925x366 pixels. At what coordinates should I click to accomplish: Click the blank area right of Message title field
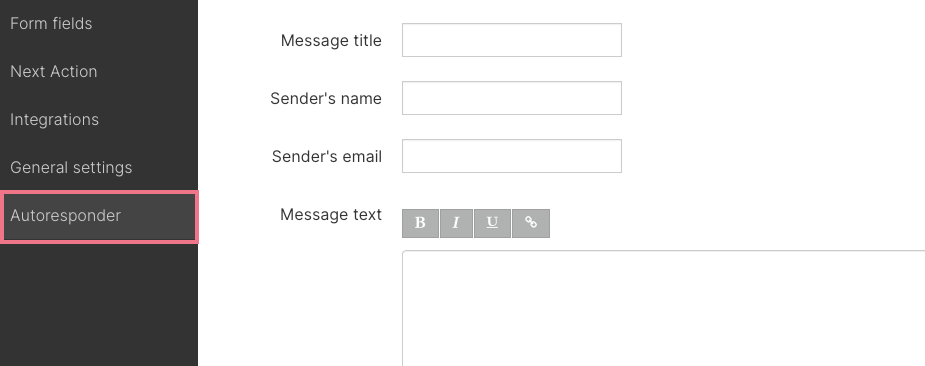773,40
